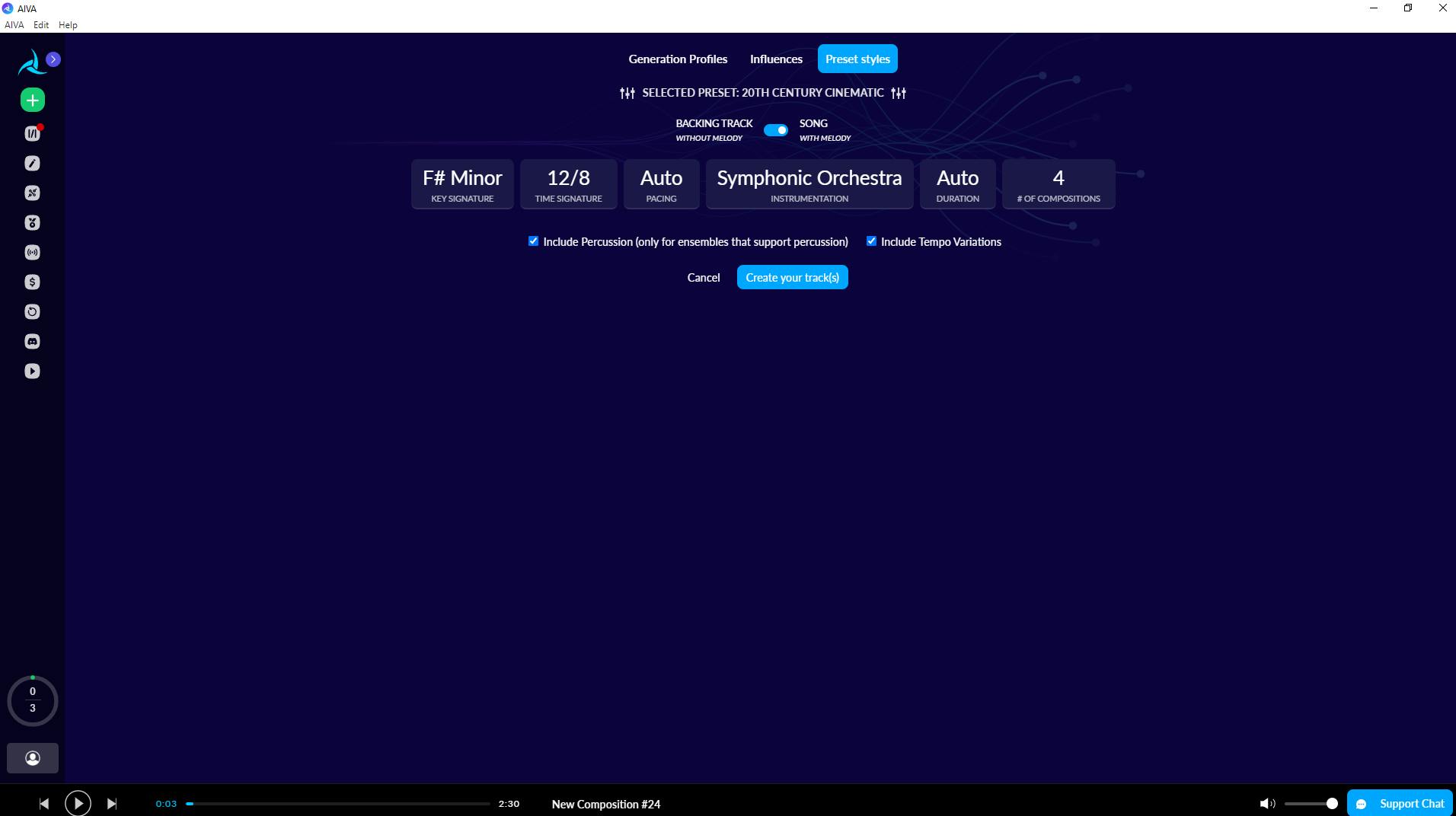The image size is (1456, 816).
Task: Click Create your track(s) button
Action: pos(792,278)
